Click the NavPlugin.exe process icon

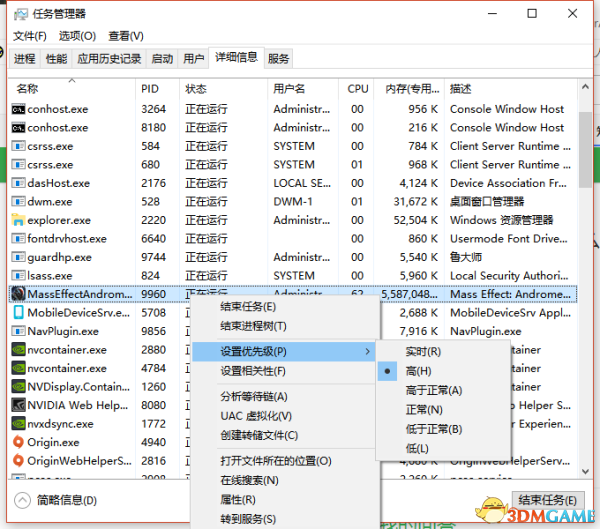(x=18, y=331)
